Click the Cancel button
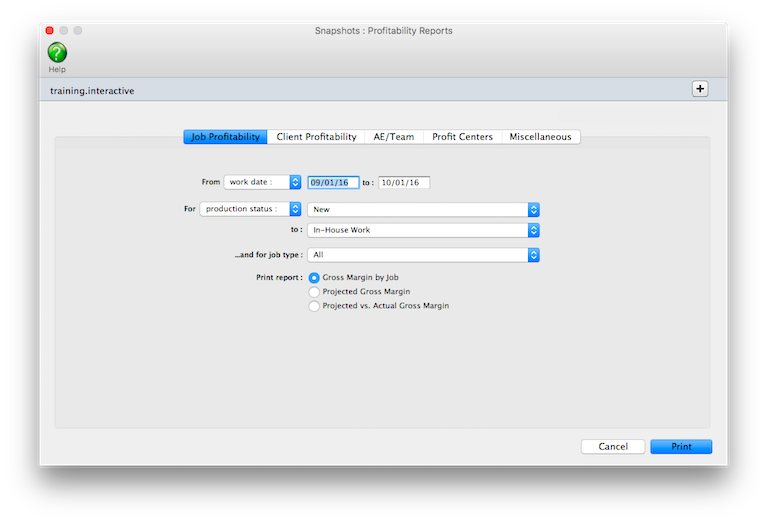 pyautogui.click(x=612, y=447)
